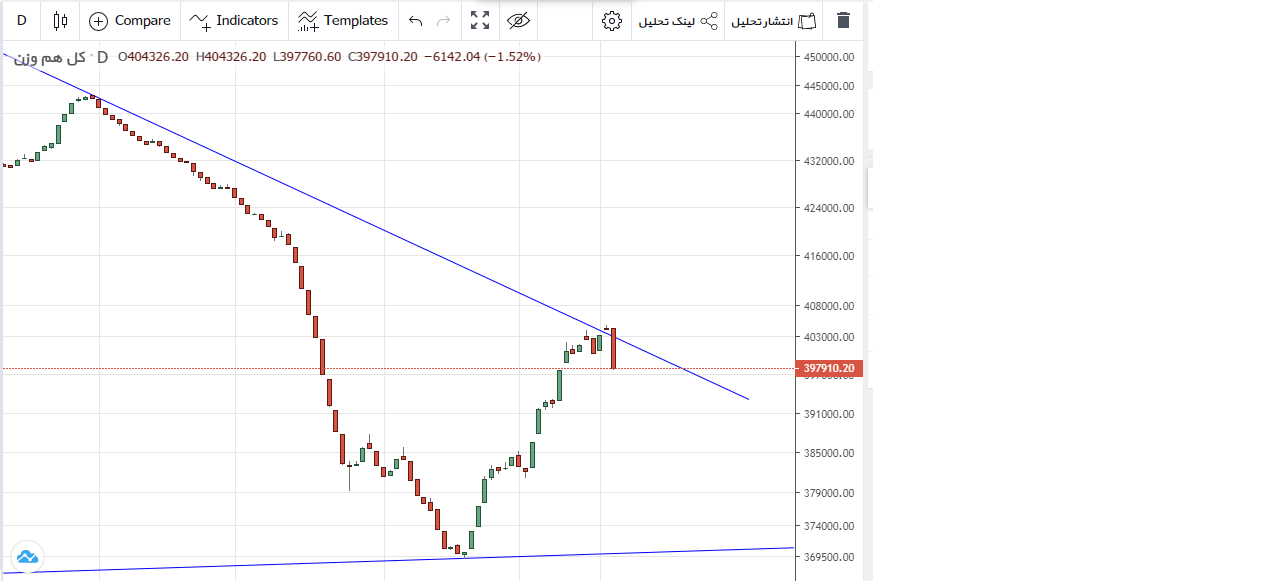Click the 385000.00 price axis label
Viewport: 1274px width, 581px height.
click(x=829, y=453)
